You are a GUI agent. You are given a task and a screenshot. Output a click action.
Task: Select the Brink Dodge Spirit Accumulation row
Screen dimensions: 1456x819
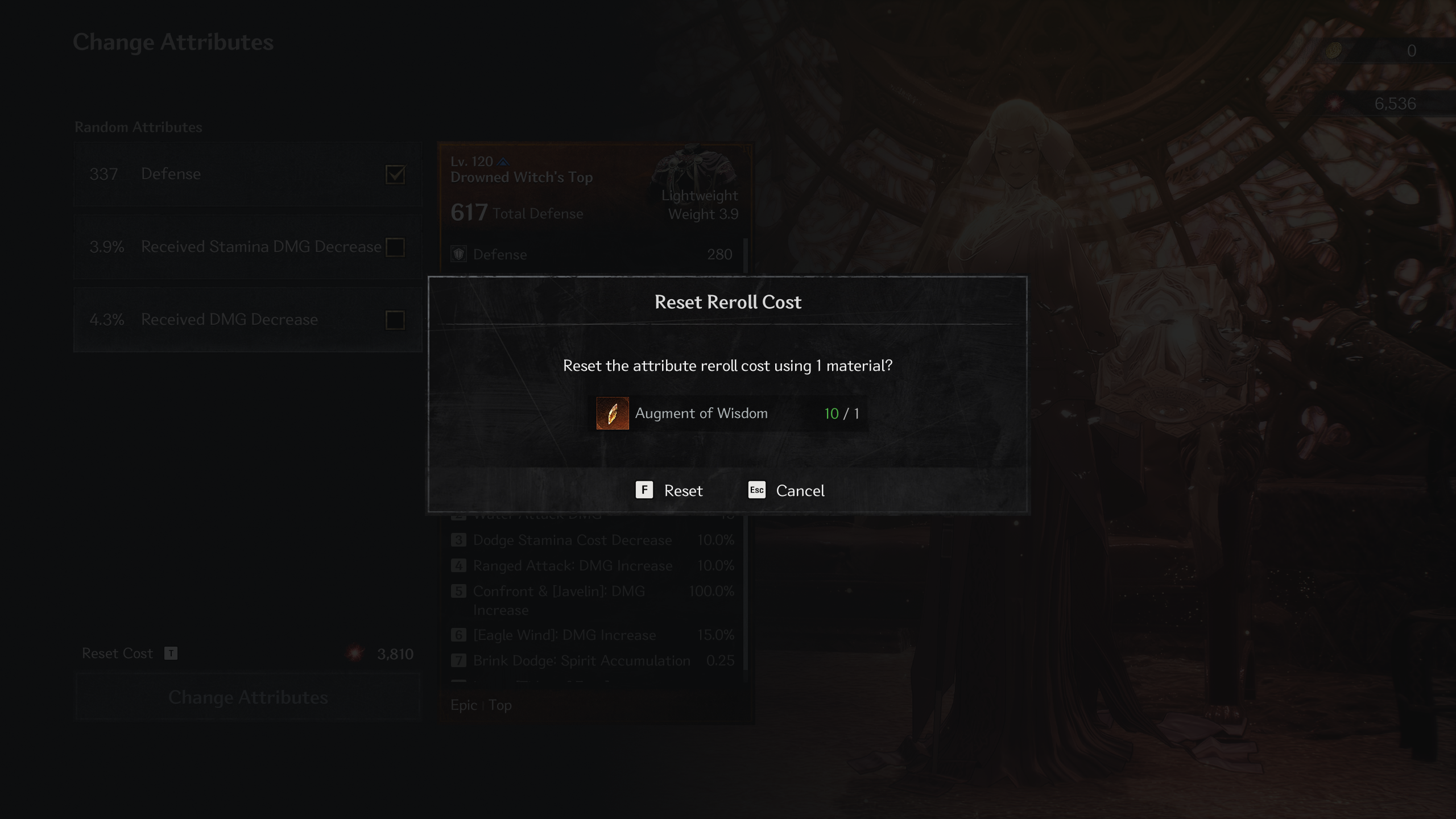point(593,661)
